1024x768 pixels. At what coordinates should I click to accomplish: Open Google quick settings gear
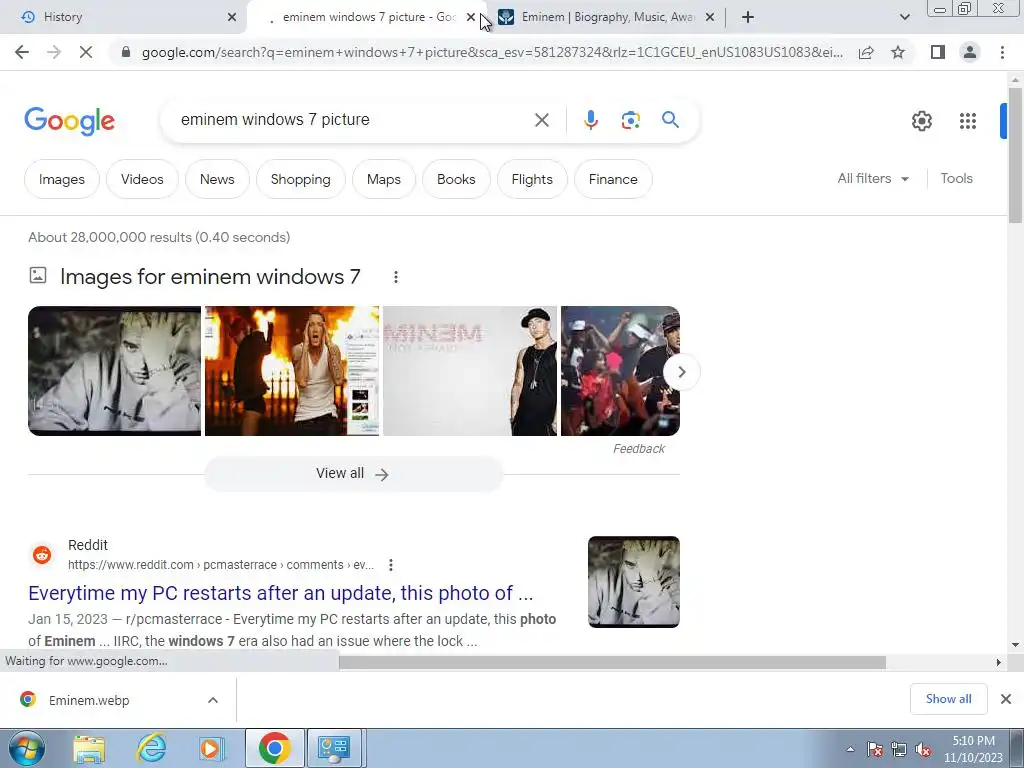[921, 121]
